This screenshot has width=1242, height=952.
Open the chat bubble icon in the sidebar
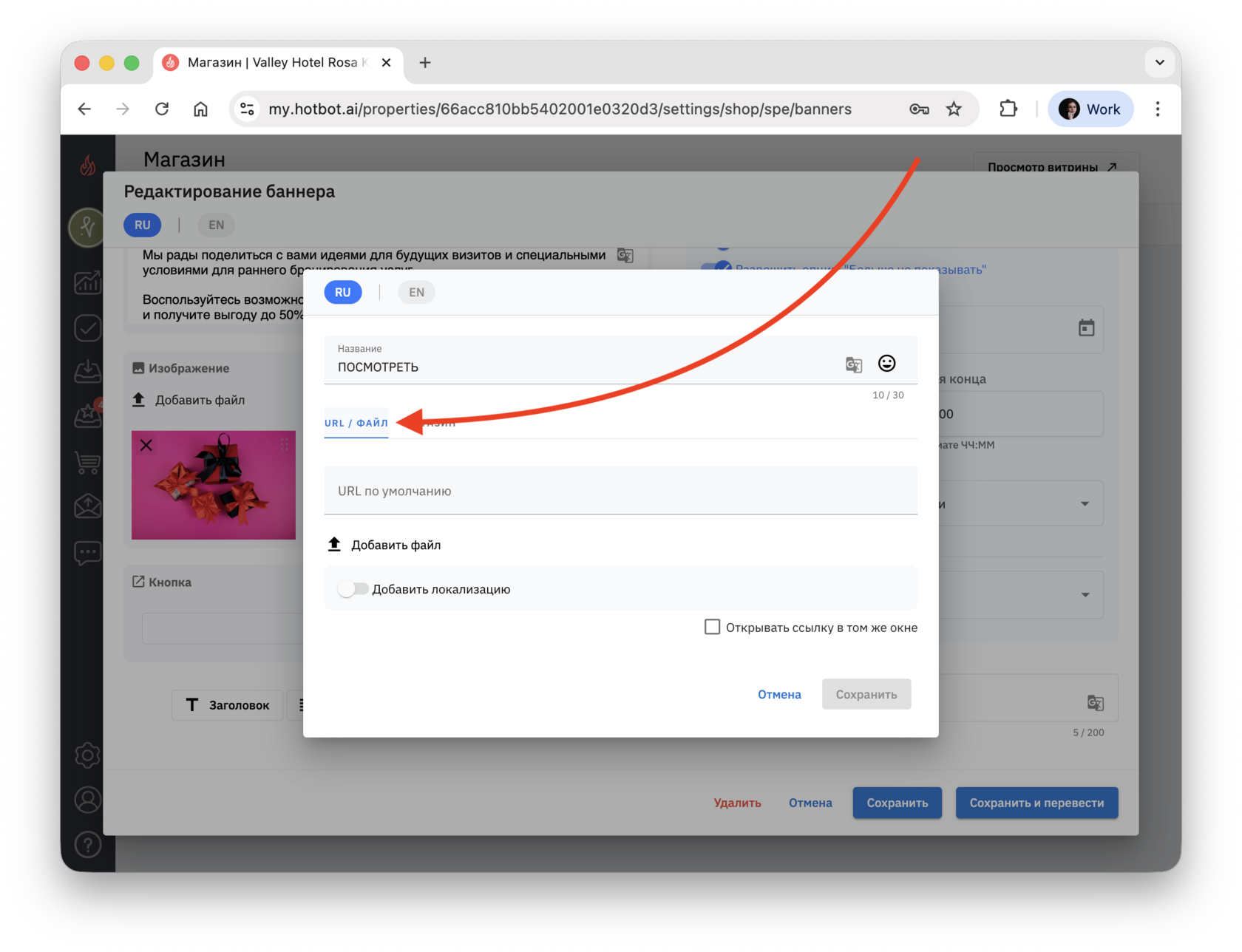tap(88, 552)
